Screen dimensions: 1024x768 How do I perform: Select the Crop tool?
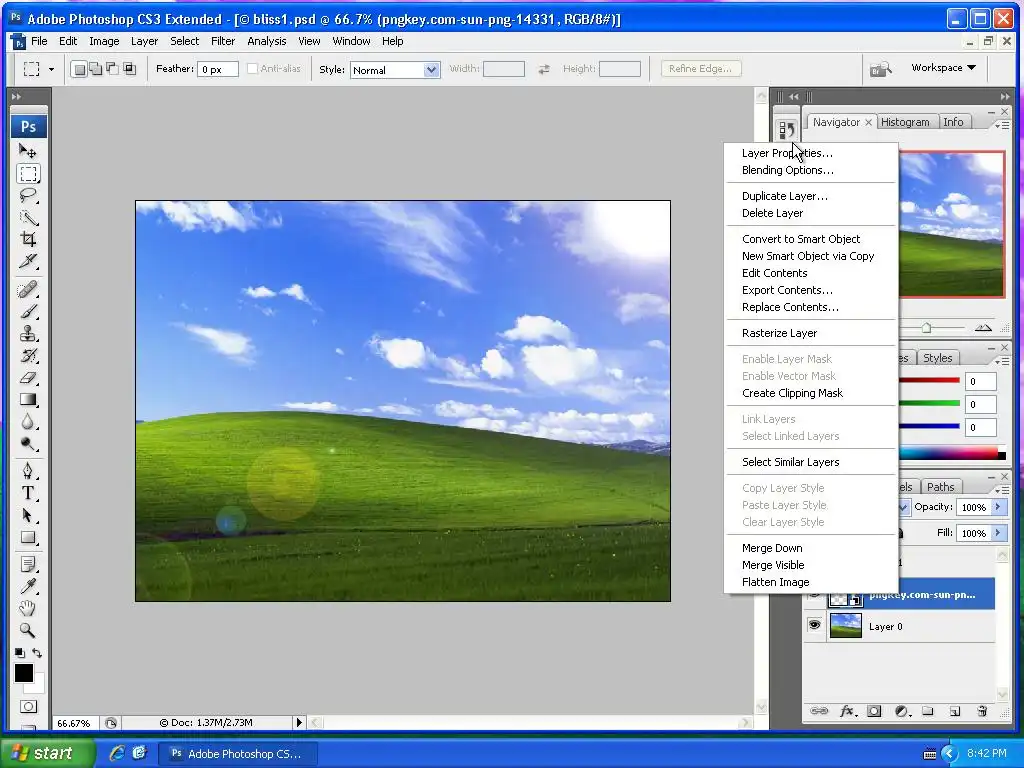(x=28, y=239)
